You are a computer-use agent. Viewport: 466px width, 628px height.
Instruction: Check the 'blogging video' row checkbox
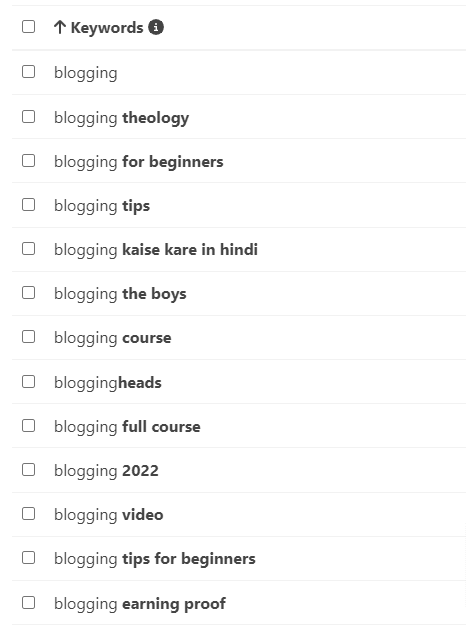point(28,514)
